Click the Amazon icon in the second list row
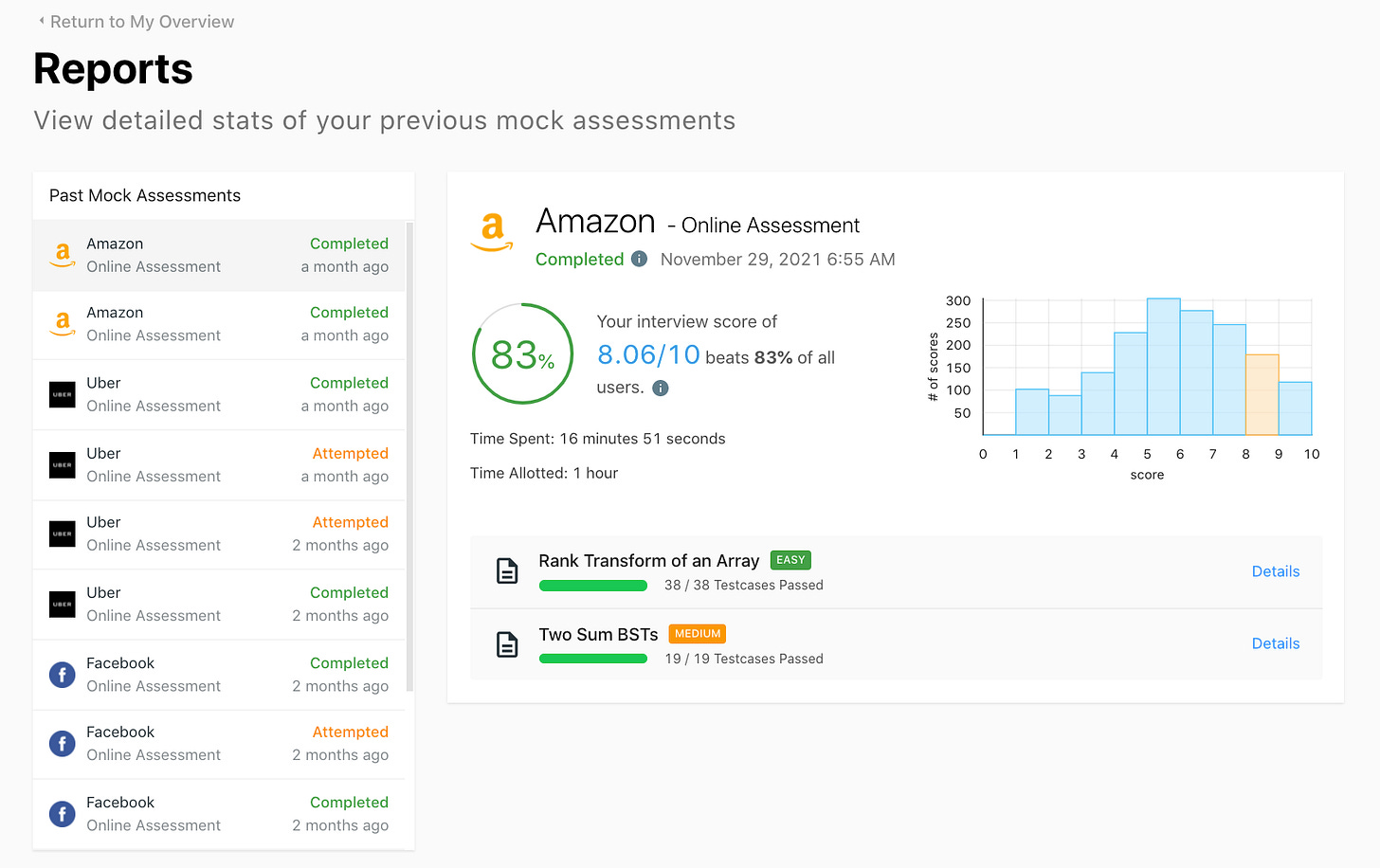 point(62,324)
